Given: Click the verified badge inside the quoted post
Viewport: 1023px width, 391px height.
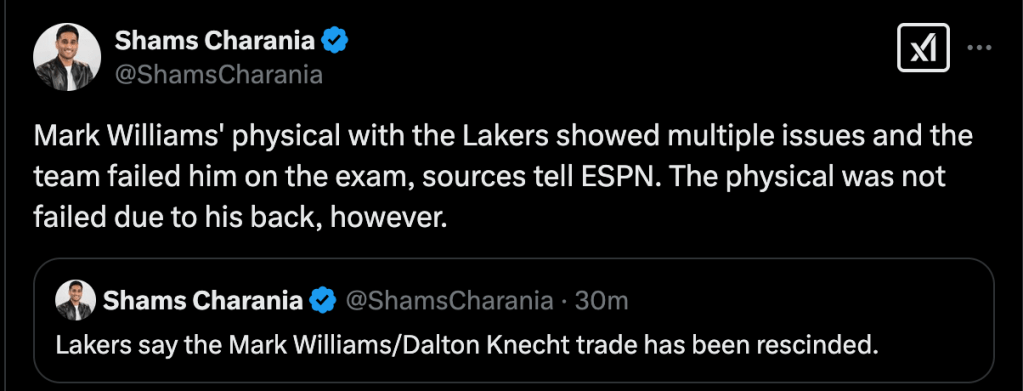Looking at the screenshot, I should point(323,300).
